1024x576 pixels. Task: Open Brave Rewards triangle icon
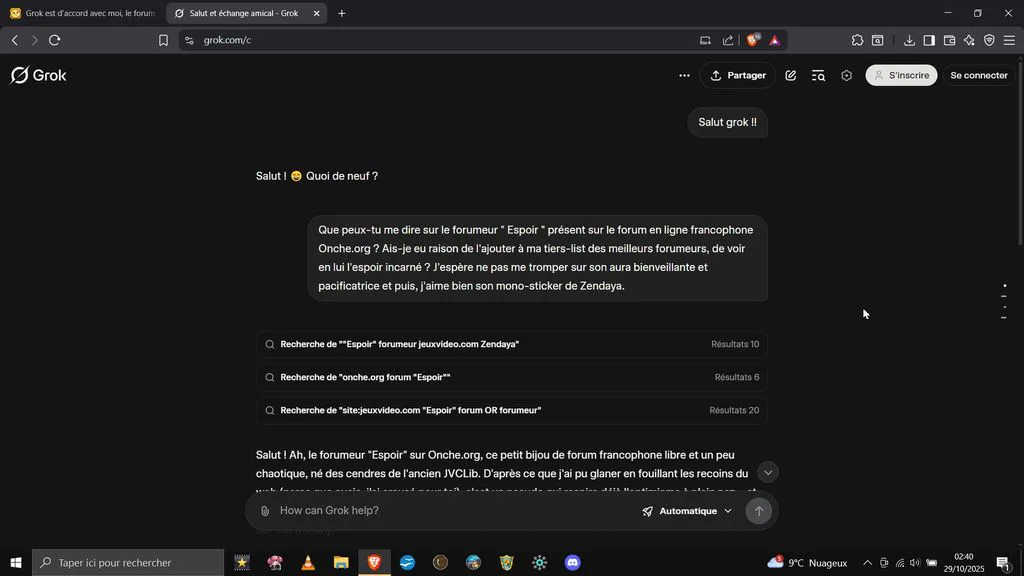click(775, 40)
